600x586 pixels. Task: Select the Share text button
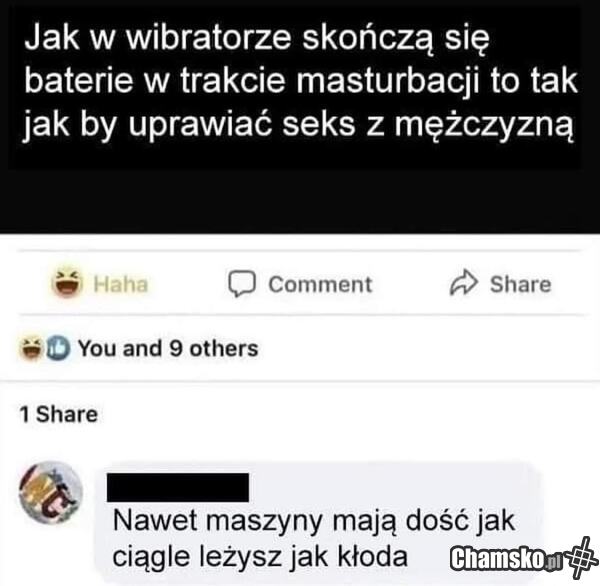click(x=520, y=284)
